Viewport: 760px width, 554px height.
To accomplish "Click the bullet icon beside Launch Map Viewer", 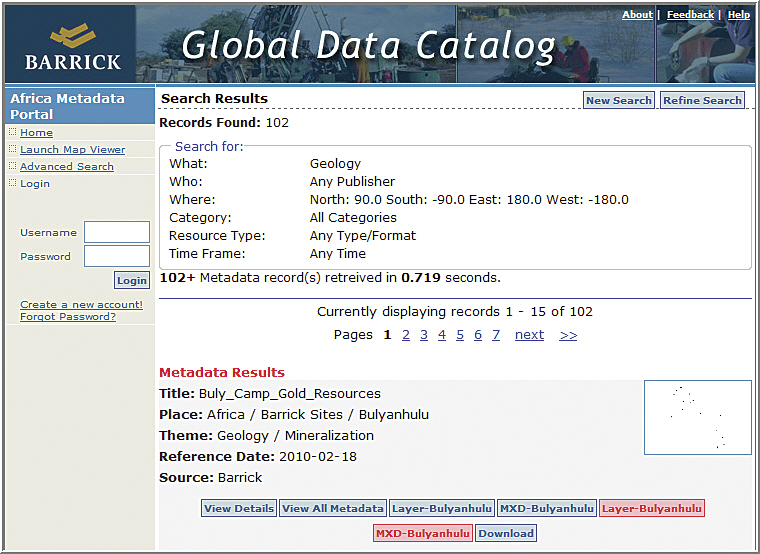I will click(13, 149).
